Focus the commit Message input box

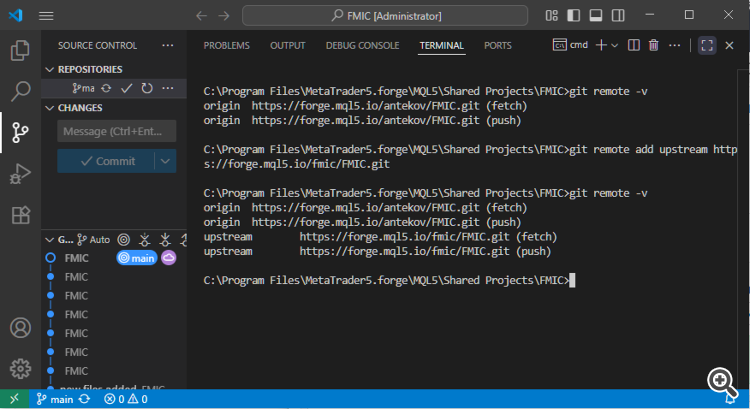pyautogui.click(x=117, y=131)
